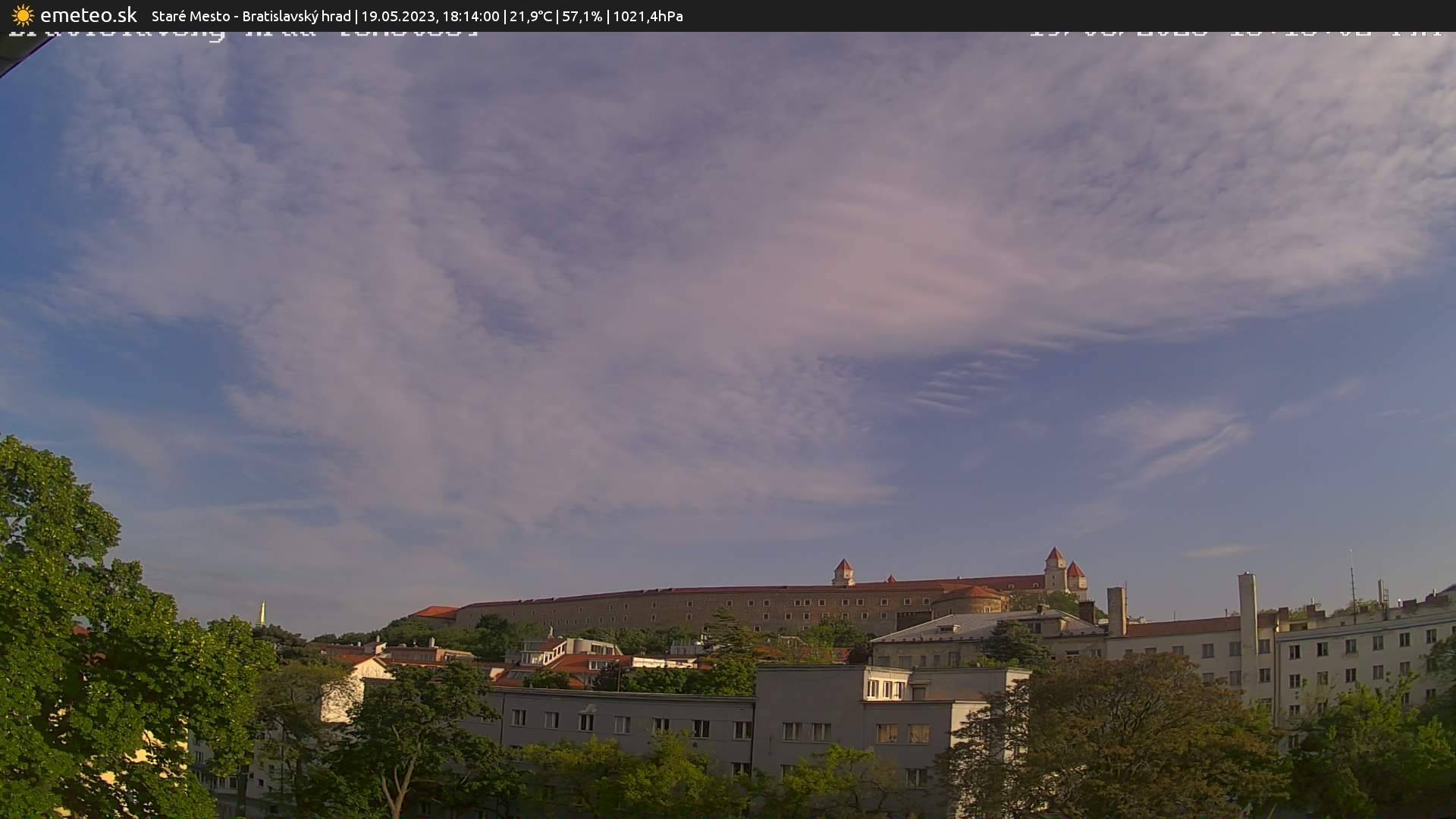Click the temperature reading 21,9°C
This screenshot has height=819, width=1456.
[530, 16]
